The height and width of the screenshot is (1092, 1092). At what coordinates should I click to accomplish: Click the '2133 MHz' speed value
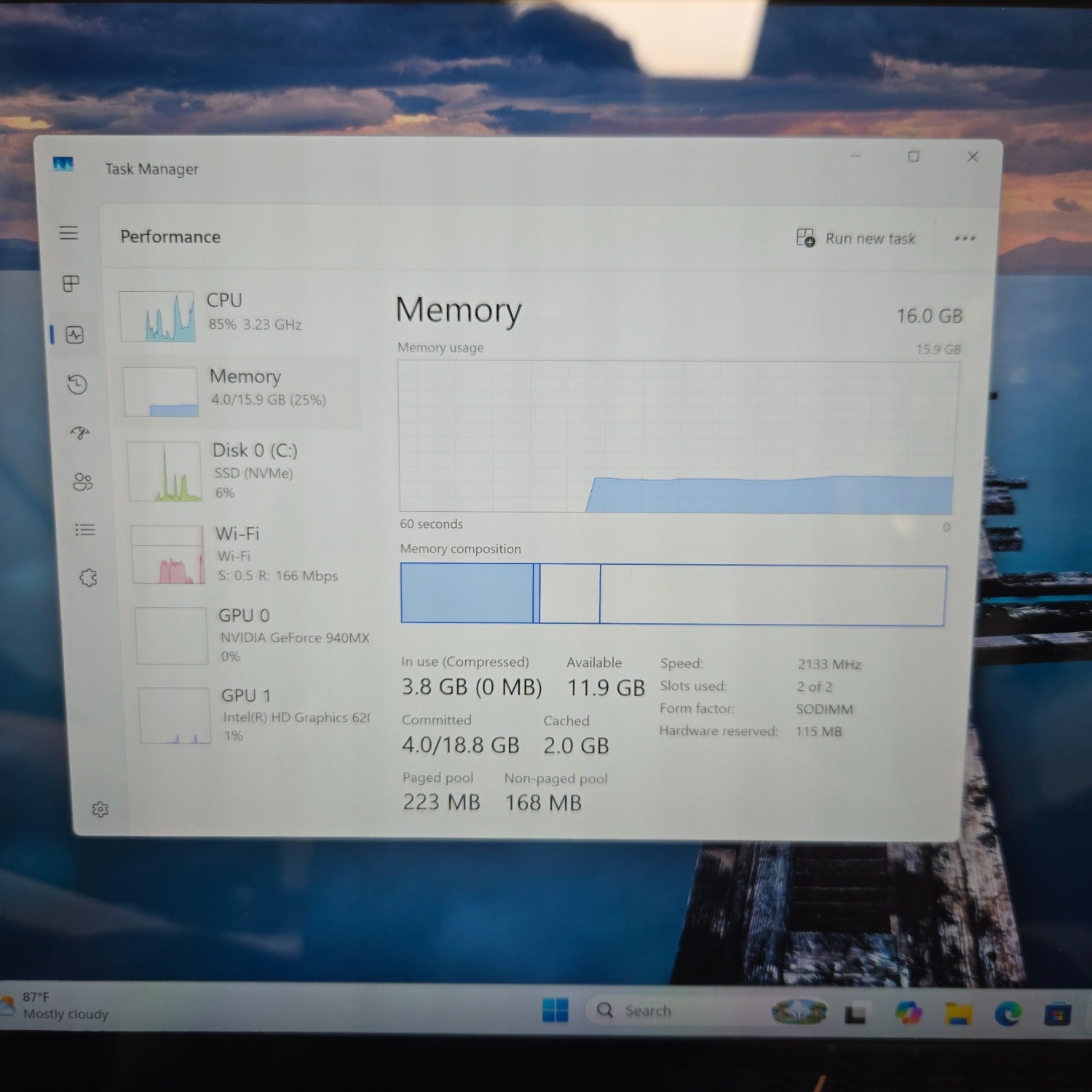829,665
